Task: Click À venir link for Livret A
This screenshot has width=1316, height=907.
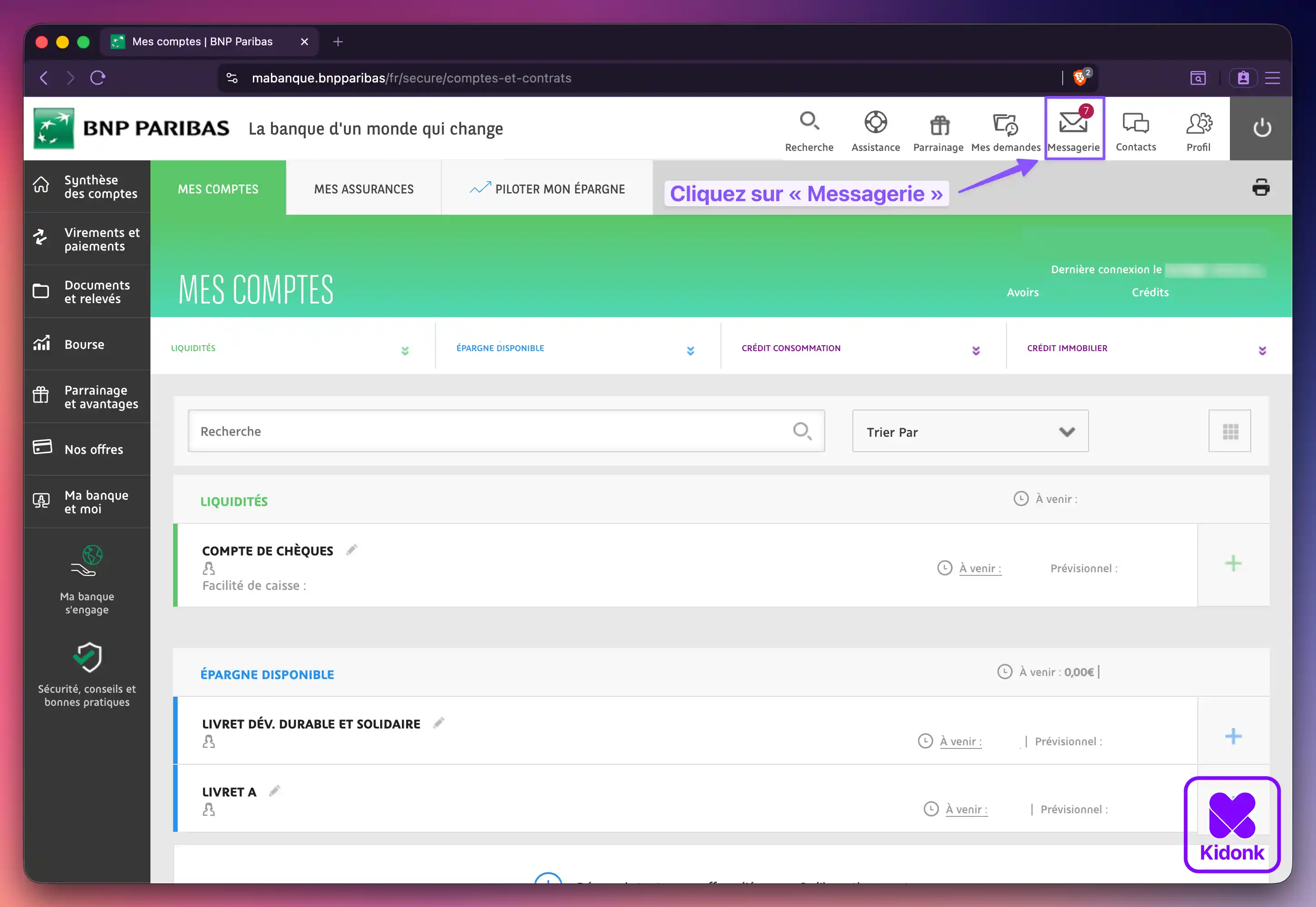Action: tap(967, 809)
